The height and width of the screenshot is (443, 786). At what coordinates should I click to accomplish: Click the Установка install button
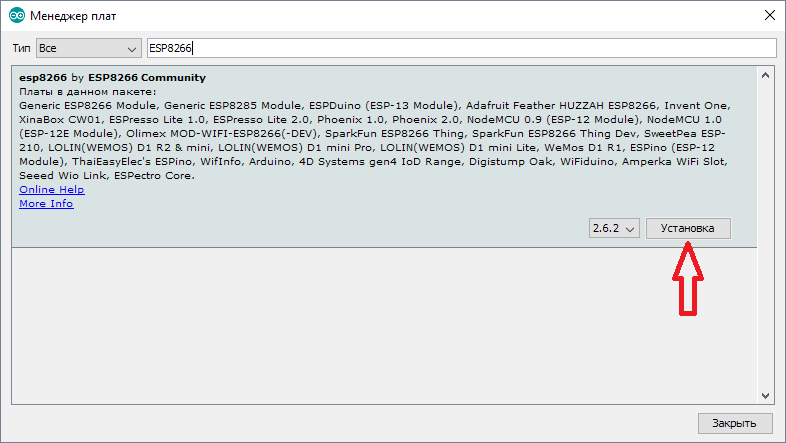688,228
